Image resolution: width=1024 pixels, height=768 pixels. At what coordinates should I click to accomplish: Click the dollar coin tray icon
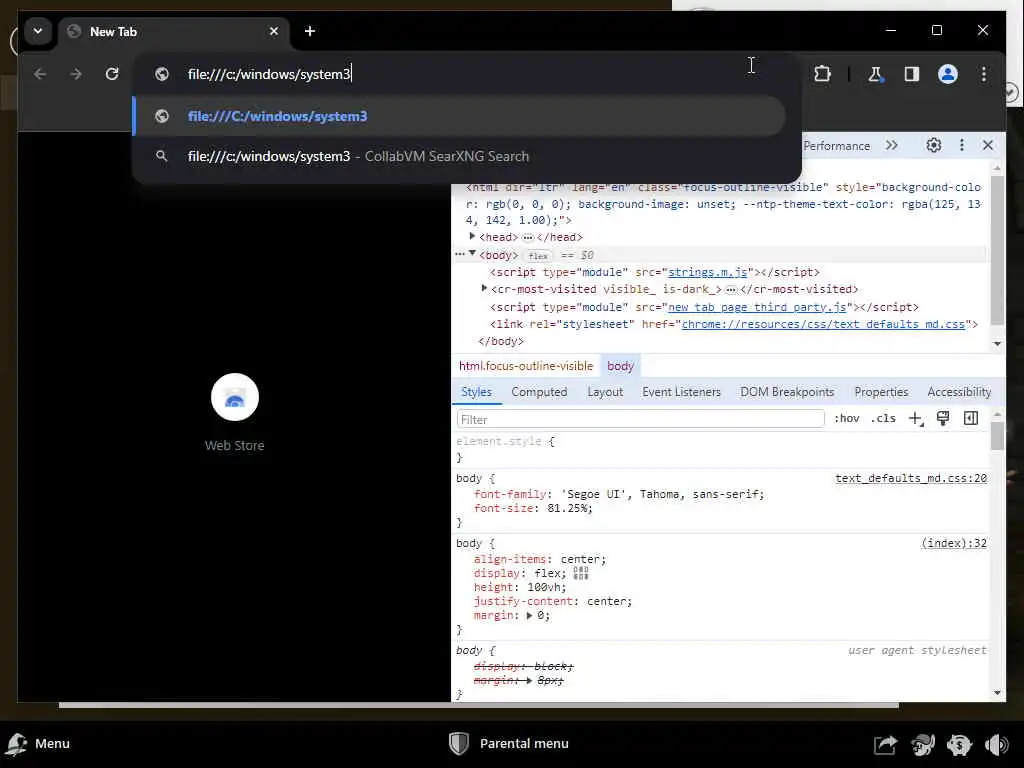(959, 744)
